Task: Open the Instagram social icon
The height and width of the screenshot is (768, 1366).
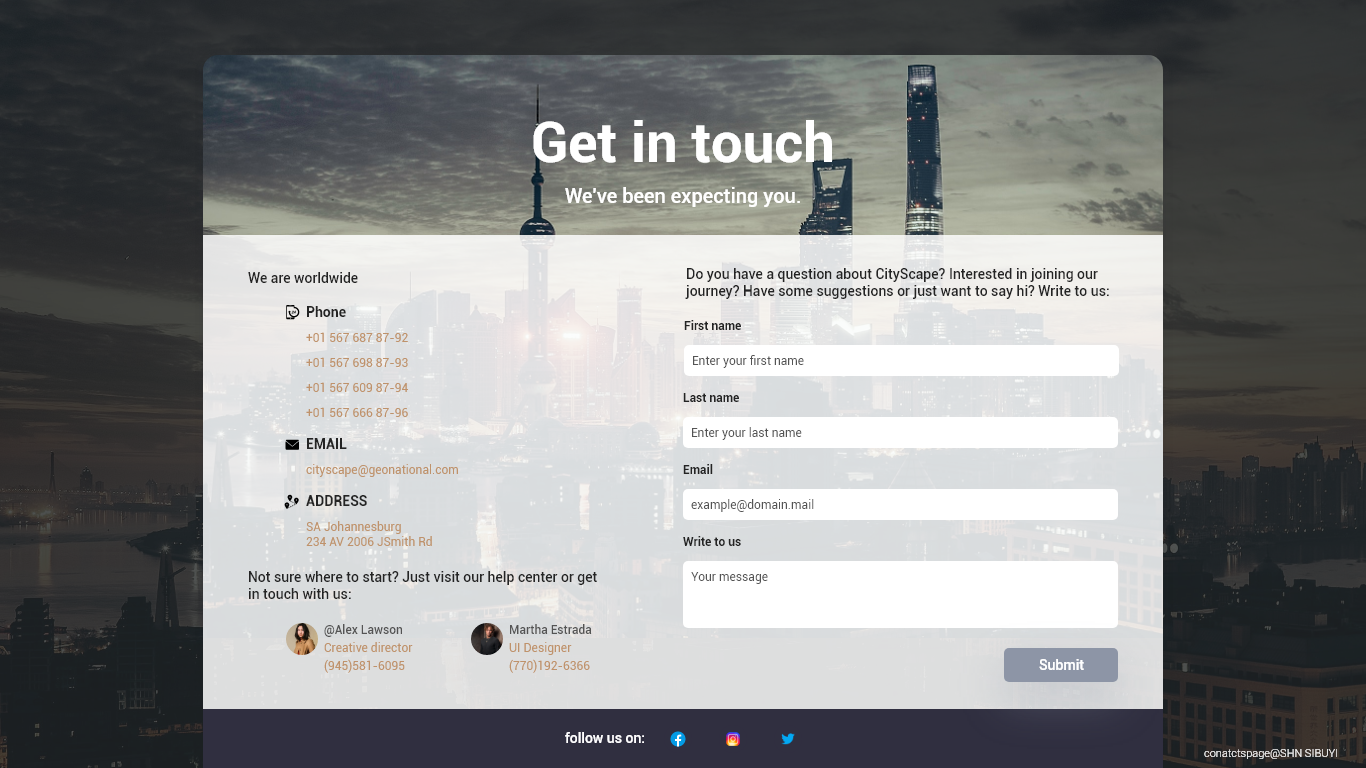Action: click(x=733, y=739)
